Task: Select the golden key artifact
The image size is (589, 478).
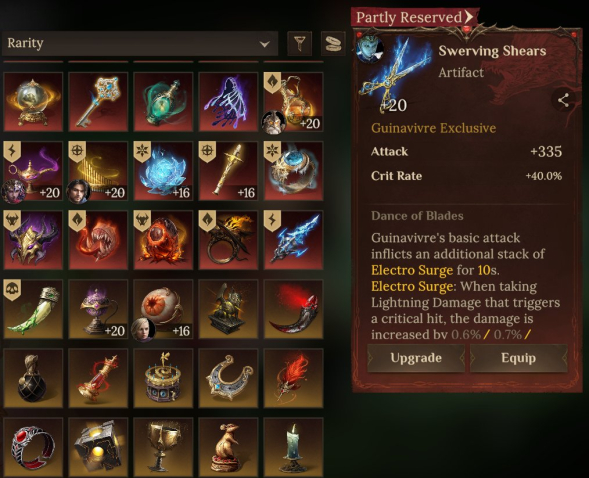Action: (x=98, y=102)
